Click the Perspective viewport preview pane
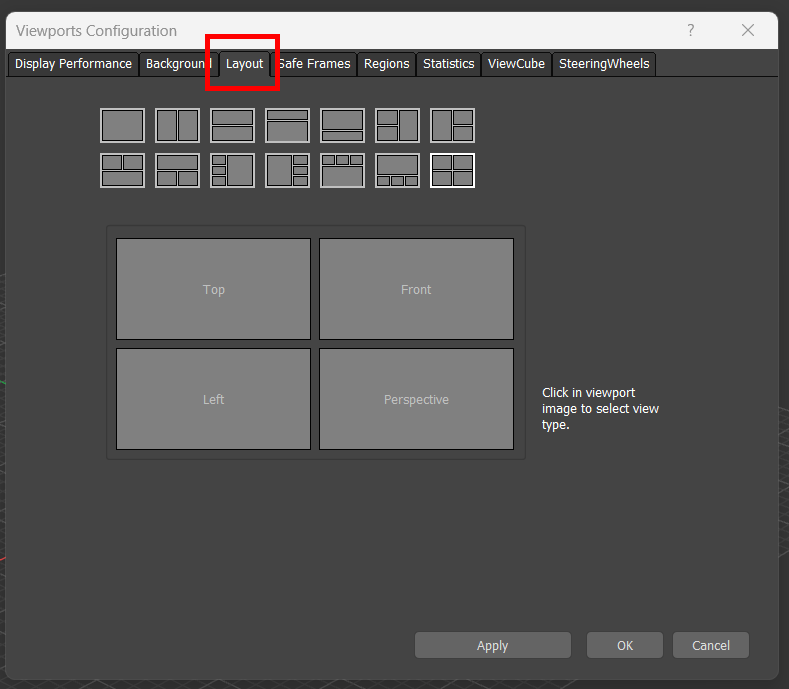The width and height of the screenshot is (789, 689). pyautogui.click(x=416, y=399)
